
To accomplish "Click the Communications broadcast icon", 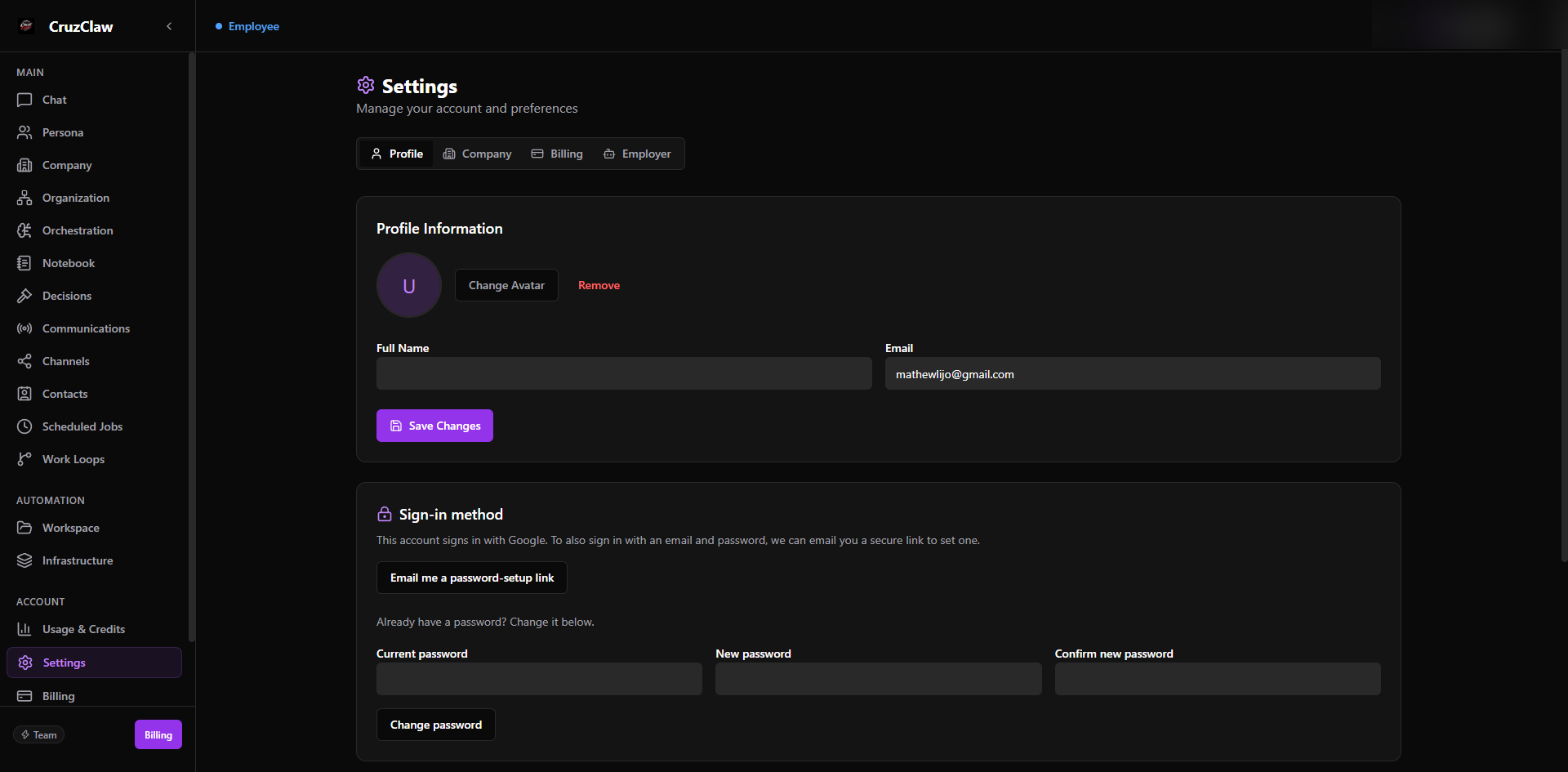I will point(24,328).
